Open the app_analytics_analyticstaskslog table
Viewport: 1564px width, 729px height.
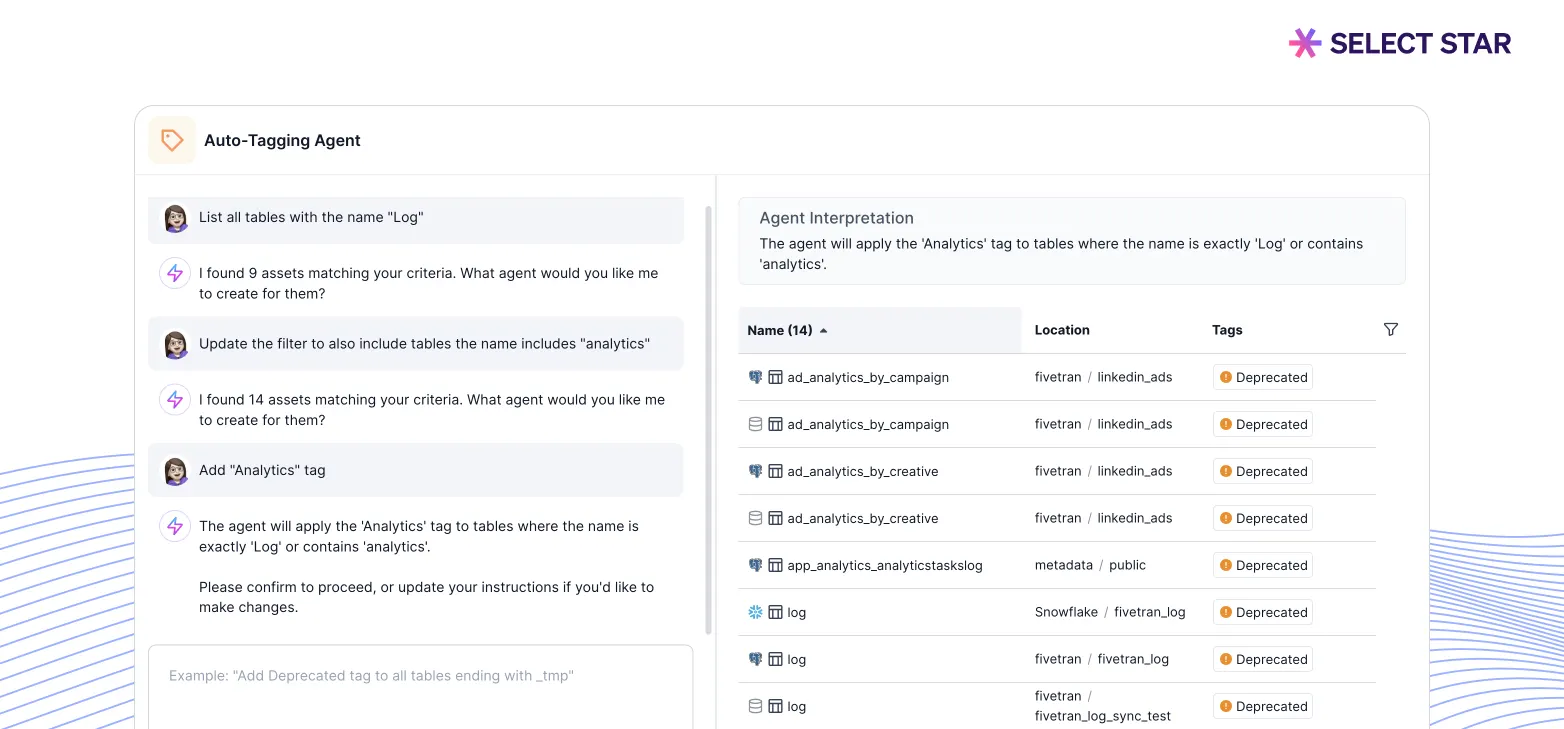pyautogui.click(x=884, y=565)
